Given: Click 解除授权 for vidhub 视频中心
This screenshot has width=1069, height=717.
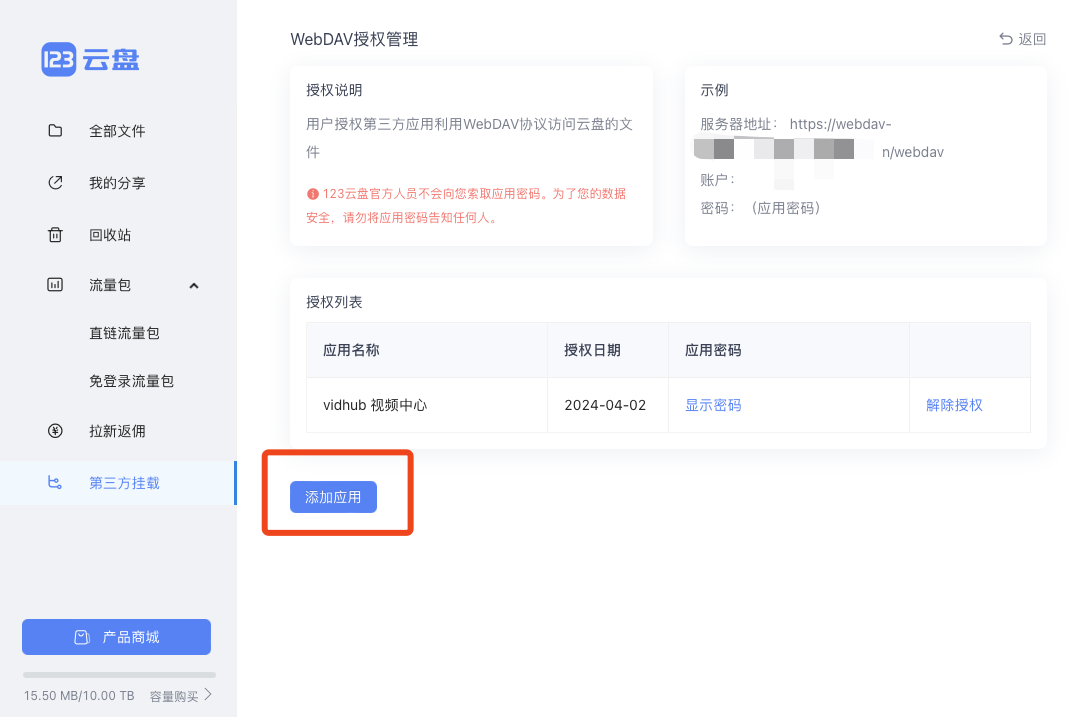Looking at the screenshot, I should 954,405.
